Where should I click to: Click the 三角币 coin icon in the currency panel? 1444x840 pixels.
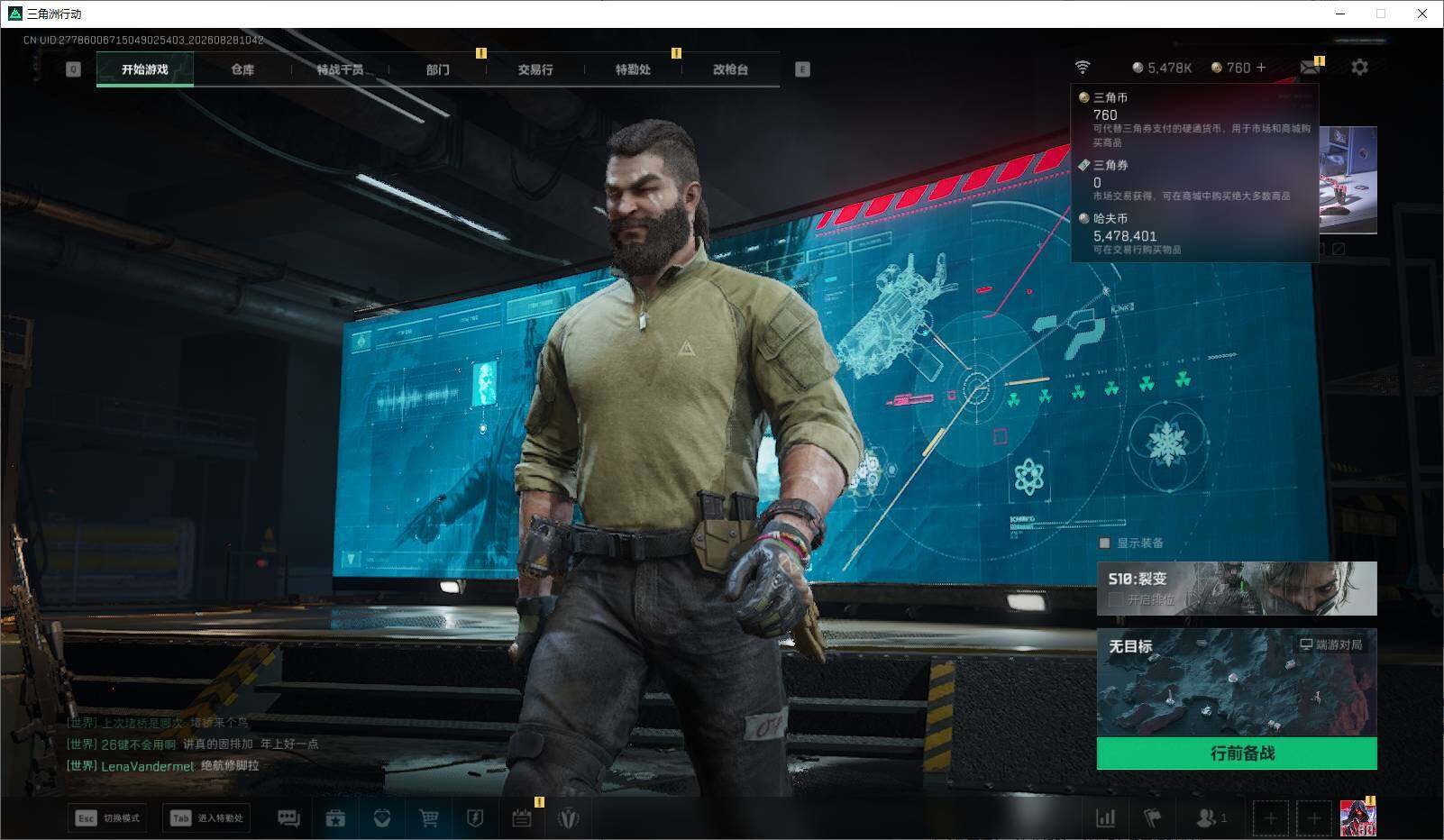1084,97
